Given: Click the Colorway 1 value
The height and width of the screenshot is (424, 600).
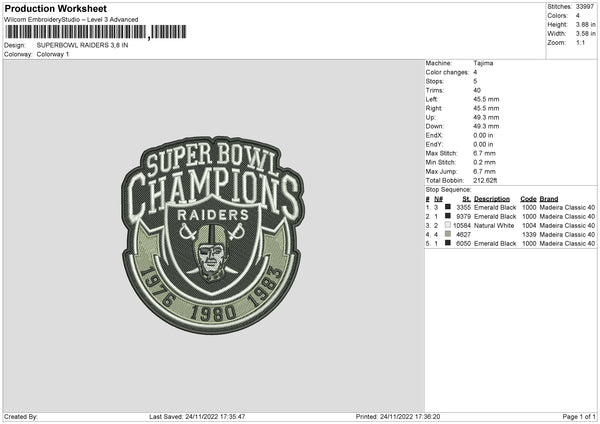Looking at the screenshot, I should tap(53, 54).
